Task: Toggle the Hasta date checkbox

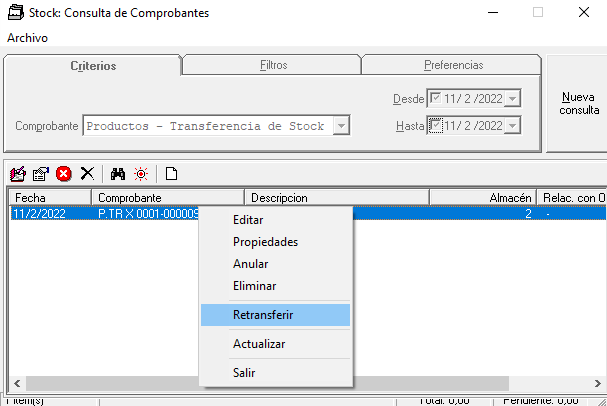Action: point(434,125)
